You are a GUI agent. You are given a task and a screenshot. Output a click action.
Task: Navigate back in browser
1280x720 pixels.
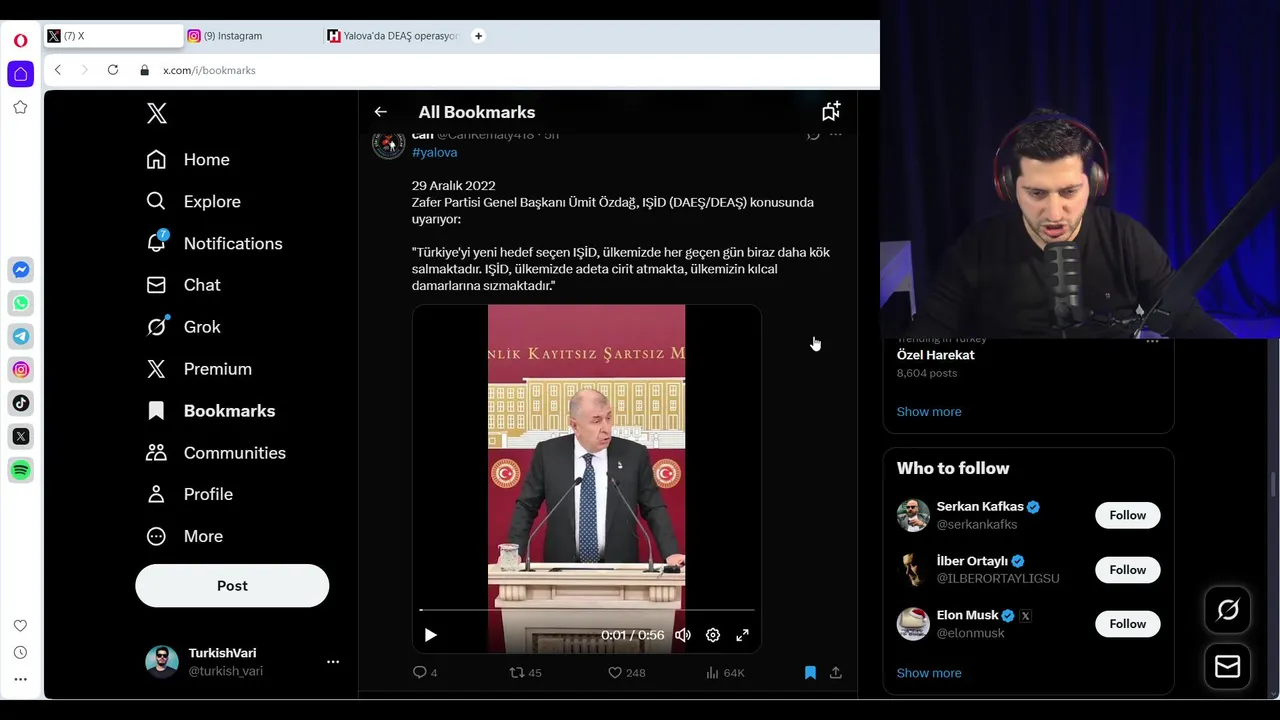[58, 70]
